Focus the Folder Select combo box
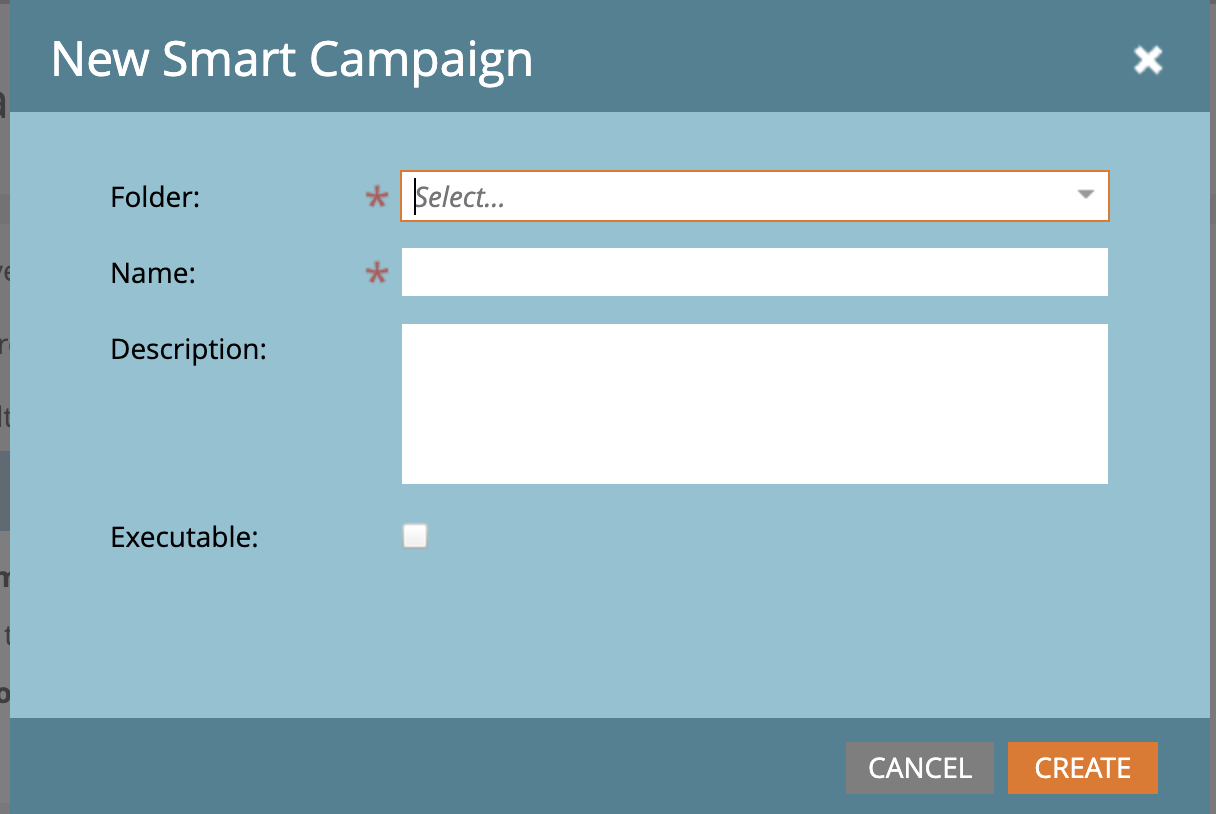1216x814 pixels. 755,196
